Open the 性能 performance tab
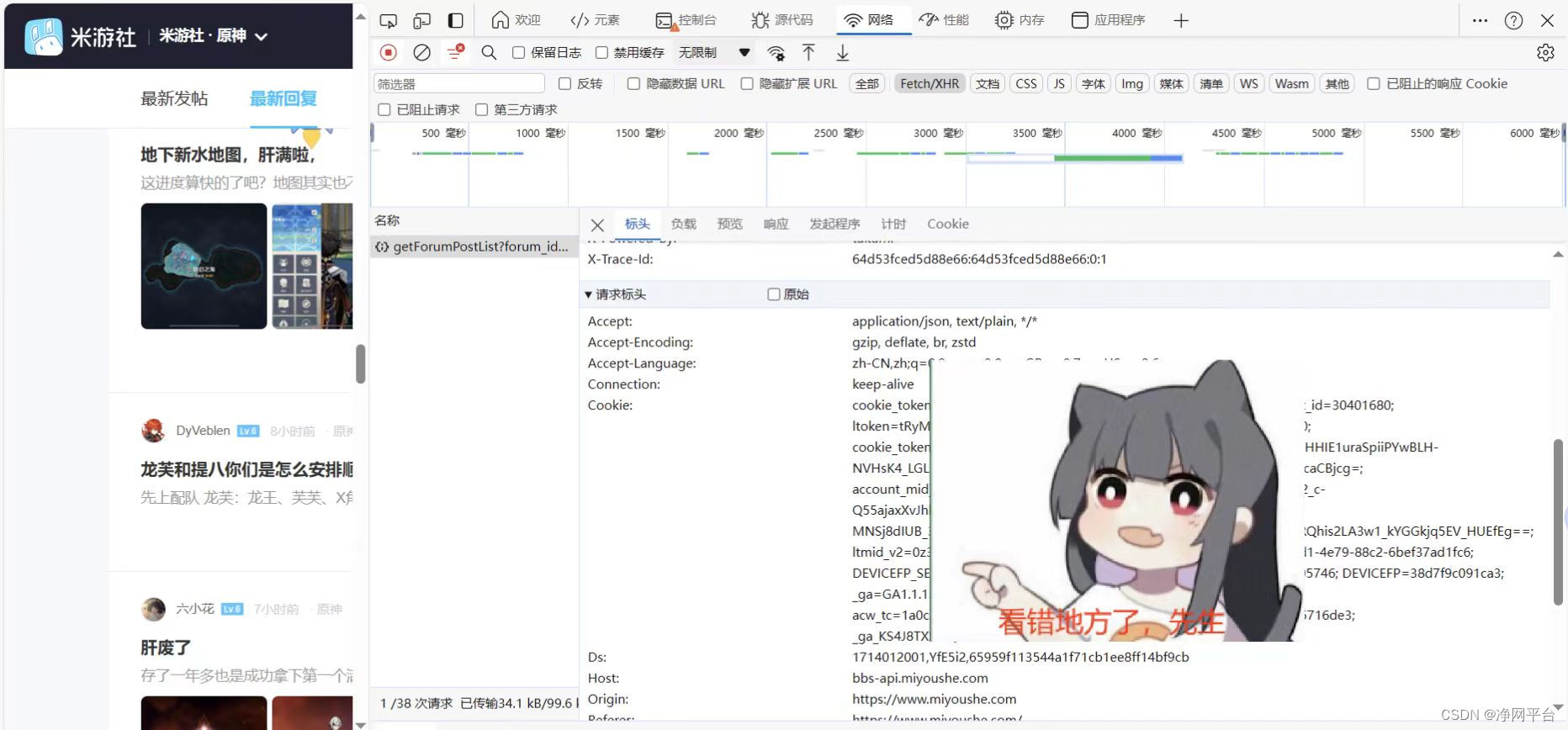The width and height of the screenshot is (1568, 730). (x=944, y=20)
